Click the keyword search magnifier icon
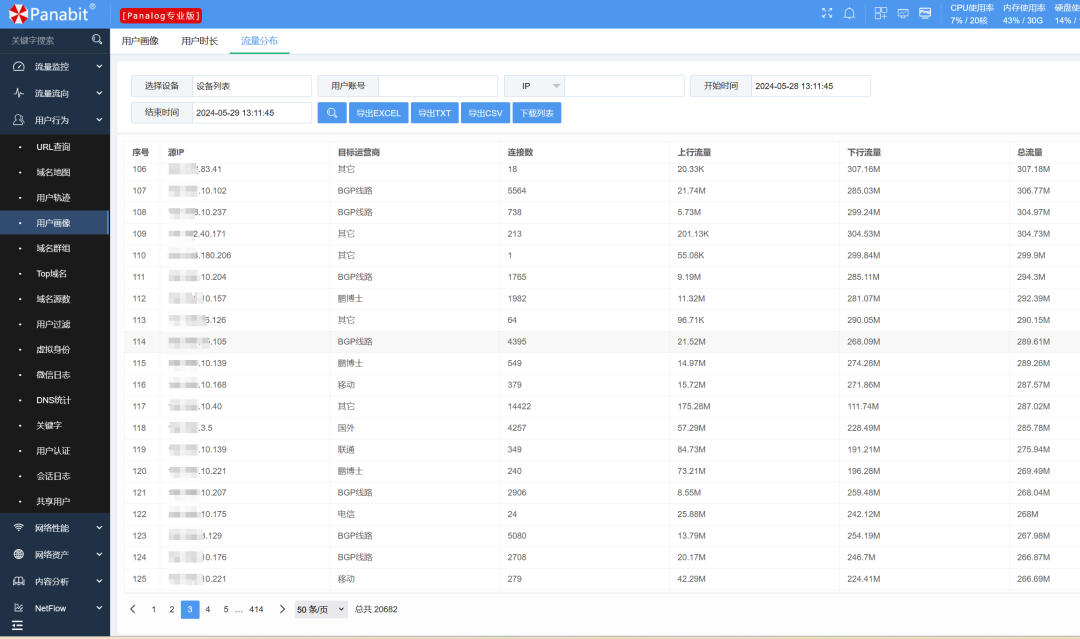 97,40
